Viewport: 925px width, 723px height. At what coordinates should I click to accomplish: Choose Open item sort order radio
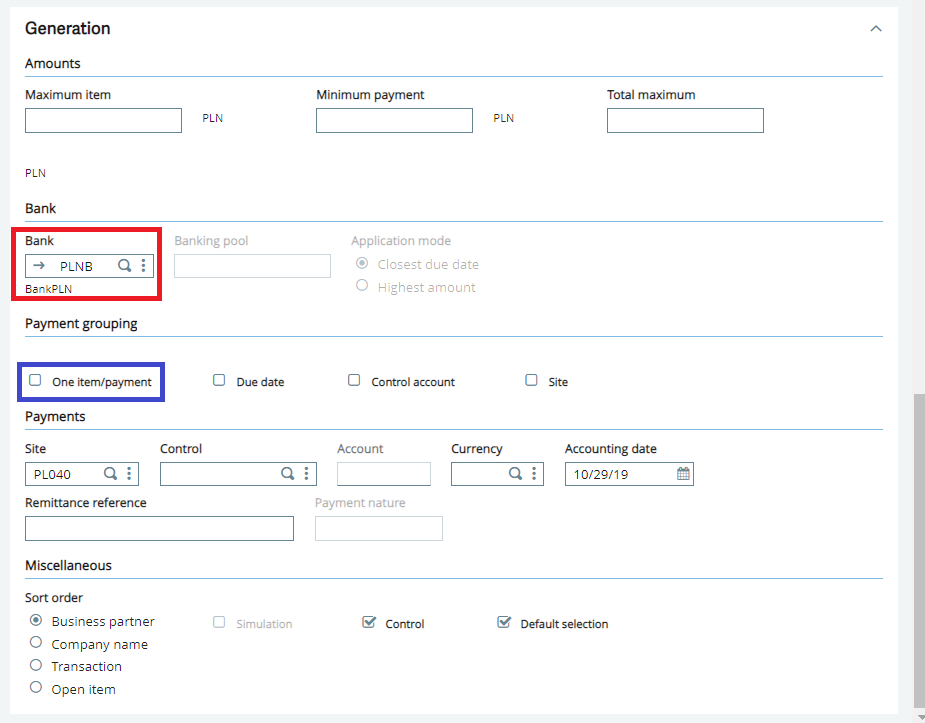click(x=36, y=687)
